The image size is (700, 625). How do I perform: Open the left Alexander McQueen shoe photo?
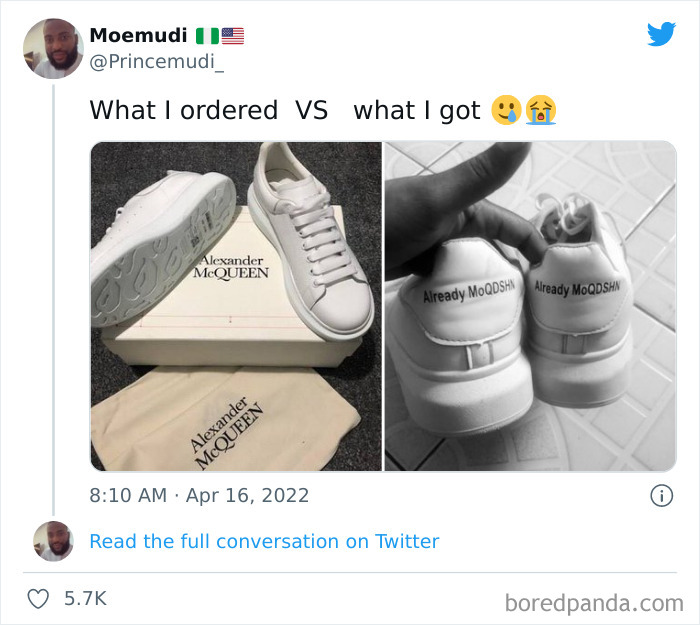[x=236, y=306]
